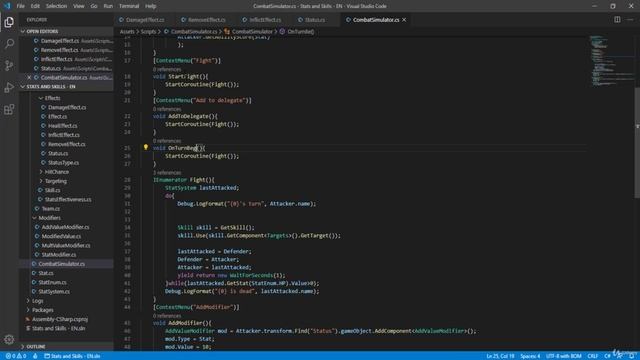The width and height of the screenshot is (640, 360).
Task: Open Team.cs in the file tree
Action: coord(51,209)
